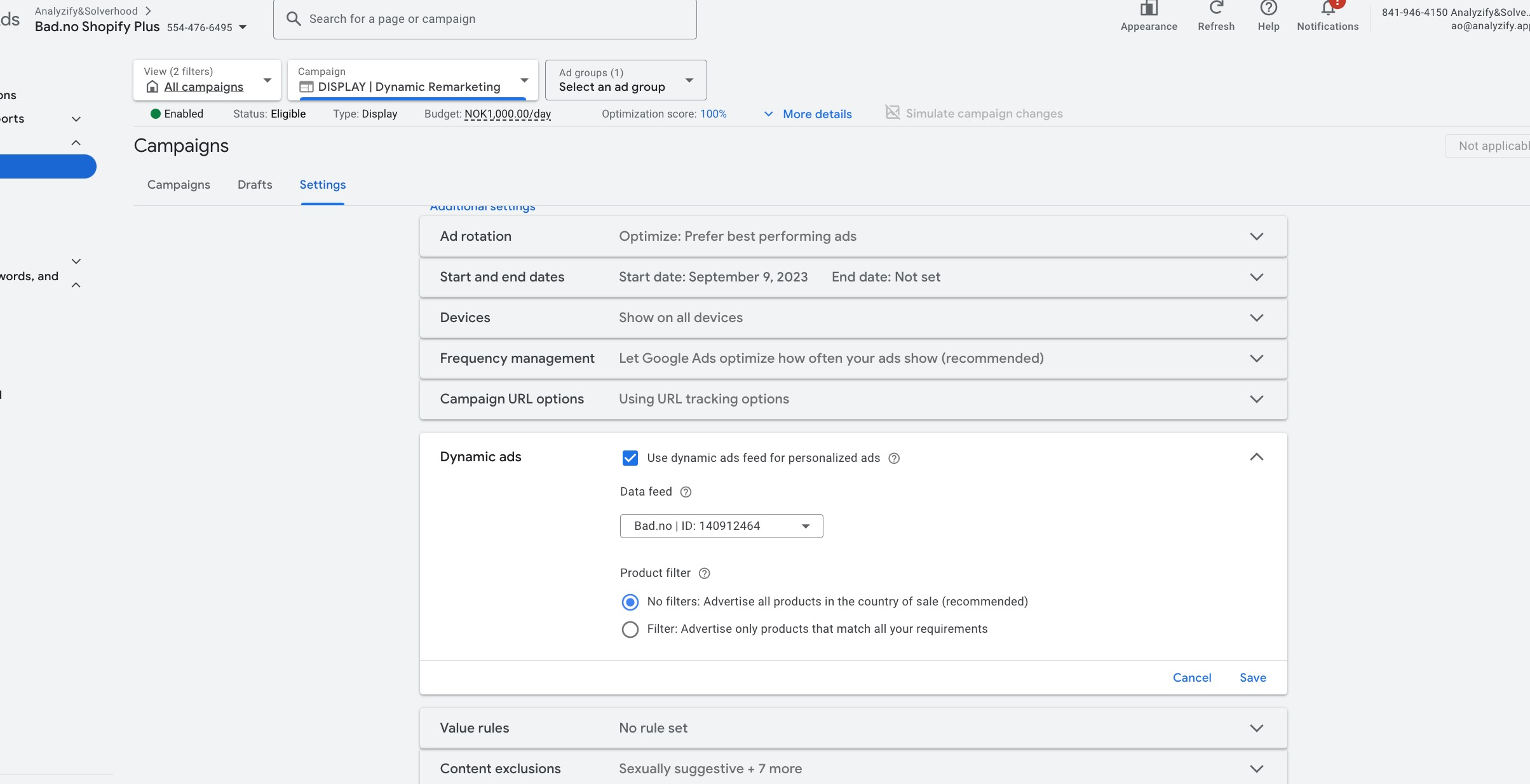Click Start date: September 9, 2023 text

coord(713,277)
